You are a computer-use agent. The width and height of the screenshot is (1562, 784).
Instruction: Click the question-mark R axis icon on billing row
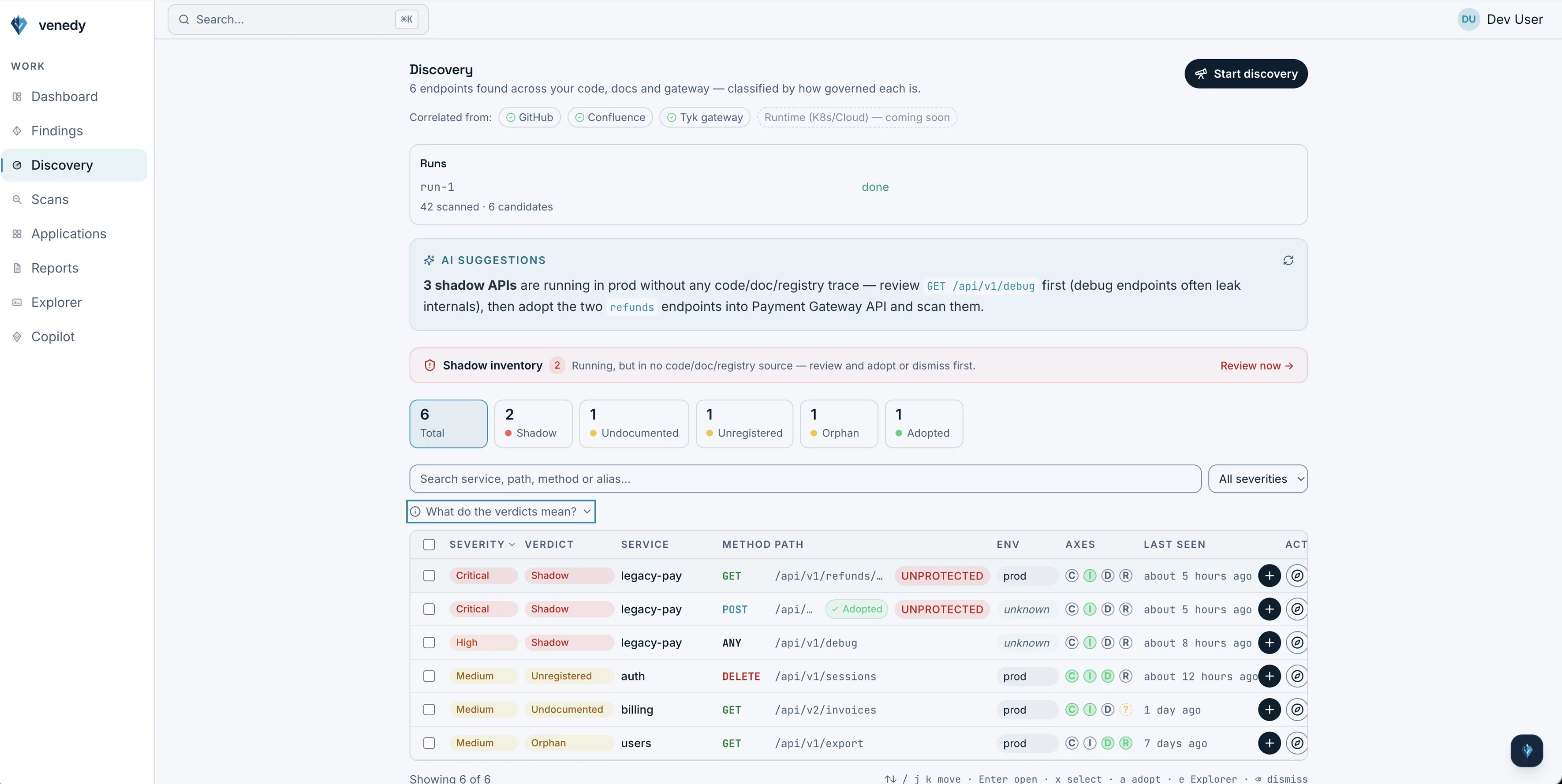[x=1125, y=709]
